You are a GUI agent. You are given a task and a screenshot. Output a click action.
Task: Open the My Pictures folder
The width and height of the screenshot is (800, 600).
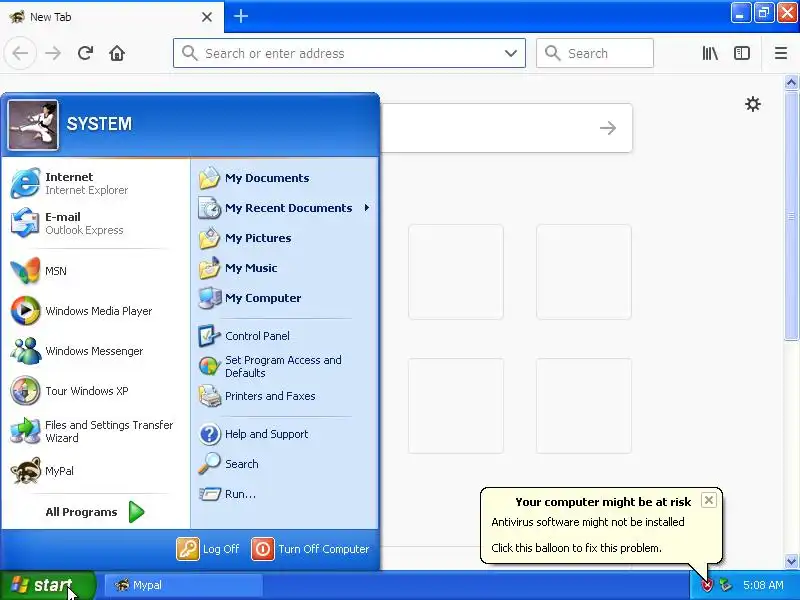pos(285,238)
